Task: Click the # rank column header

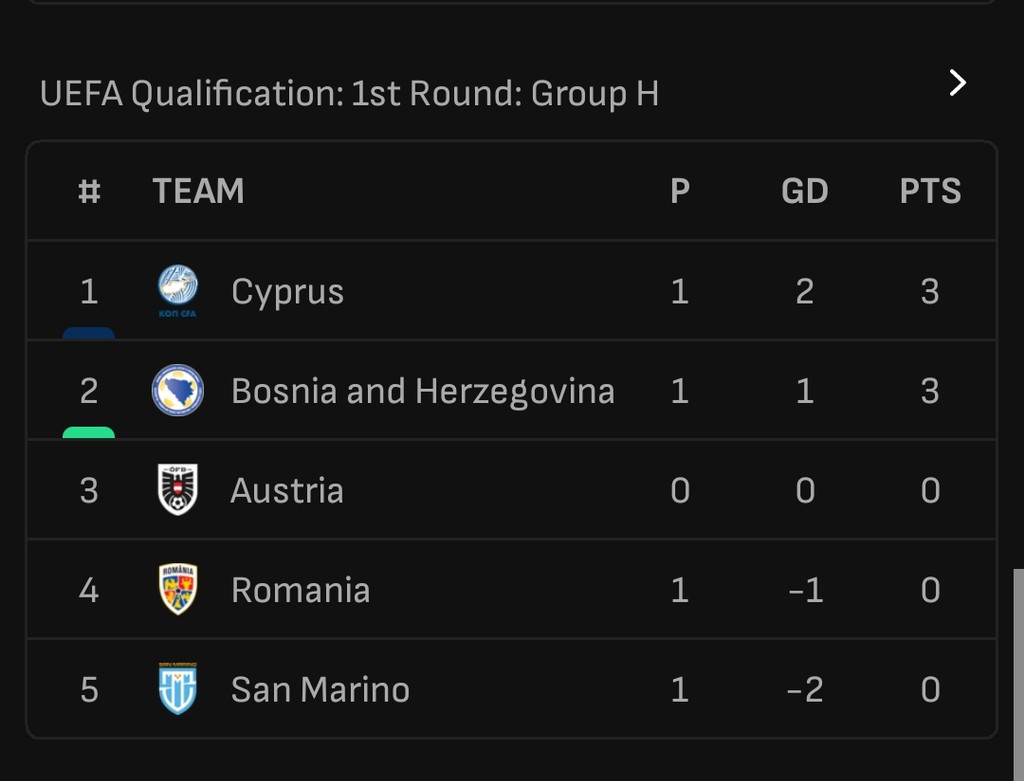Action: pos(89,191)
